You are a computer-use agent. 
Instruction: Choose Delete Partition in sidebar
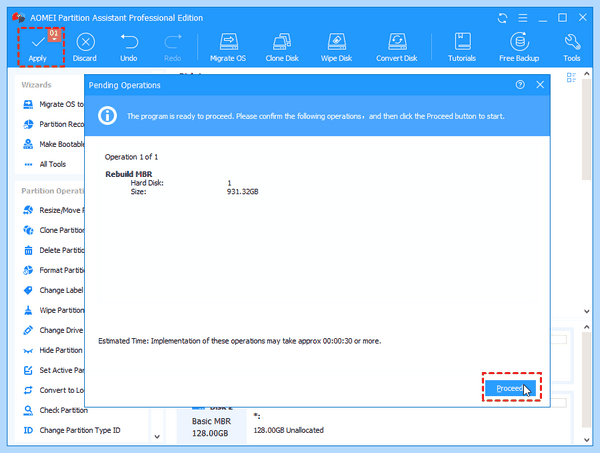point(54,250)
